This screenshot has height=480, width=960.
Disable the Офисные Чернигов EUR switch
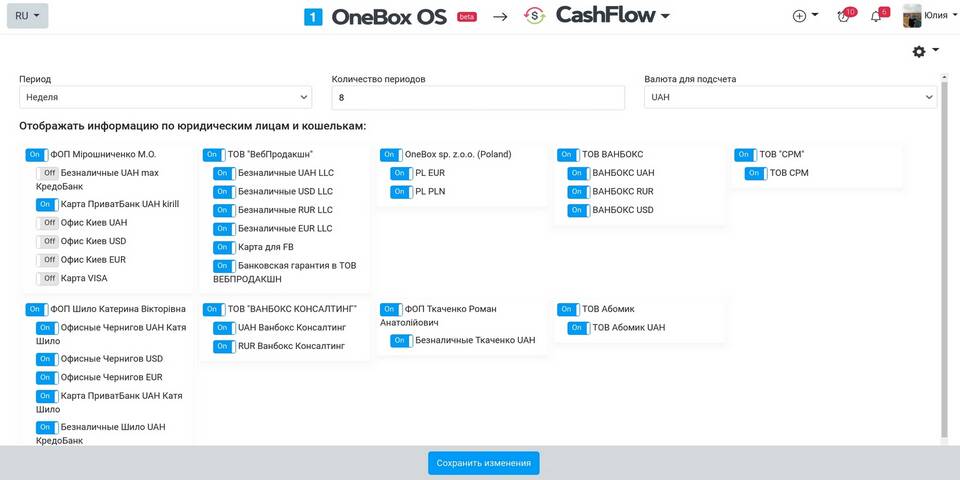[x=47, y=378]
